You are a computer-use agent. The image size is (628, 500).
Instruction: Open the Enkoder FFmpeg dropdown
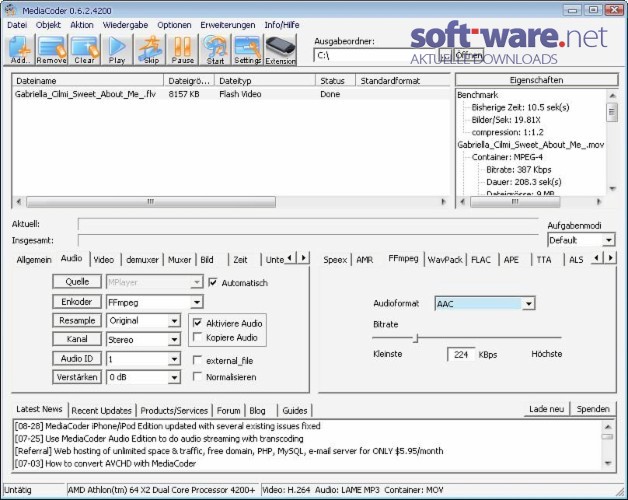click(x=197, y=302)
